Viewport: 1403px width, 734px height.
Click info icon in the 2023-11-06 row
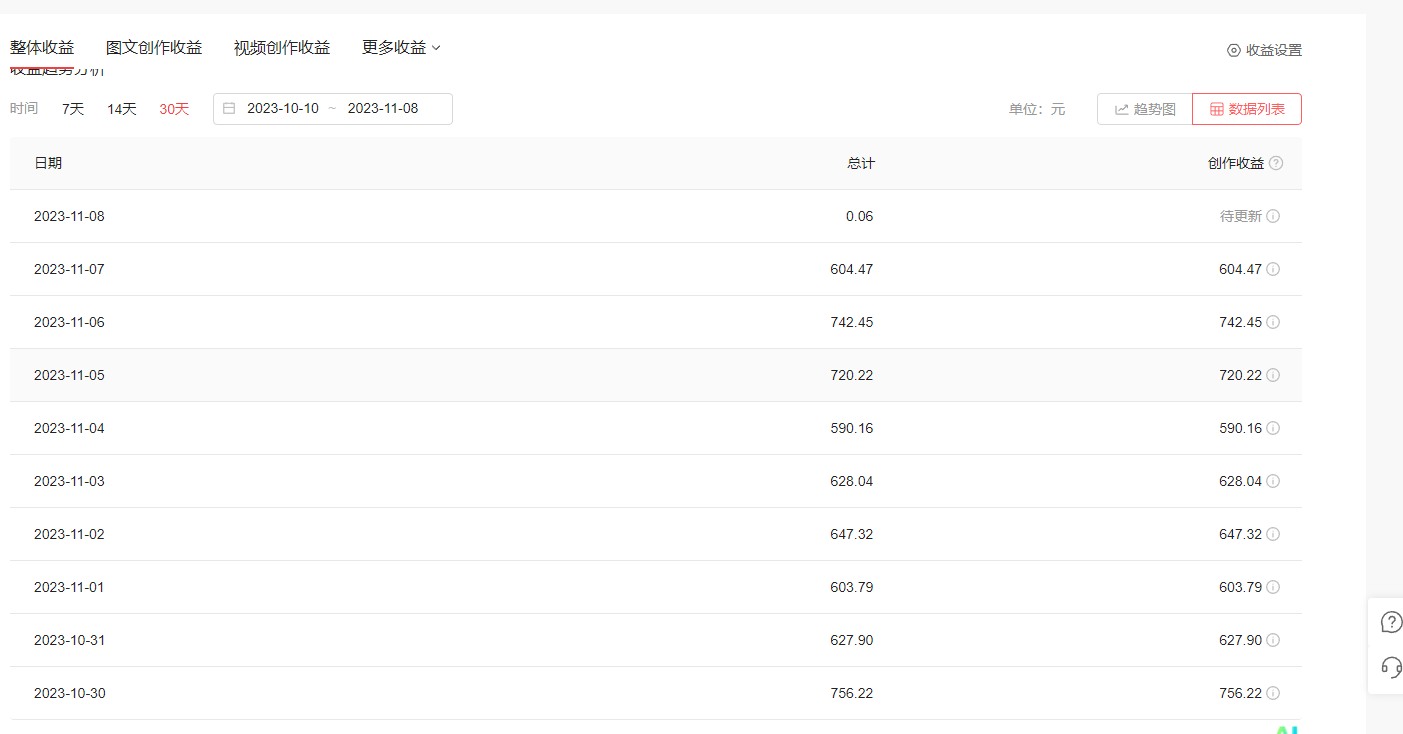point(1273,322)
